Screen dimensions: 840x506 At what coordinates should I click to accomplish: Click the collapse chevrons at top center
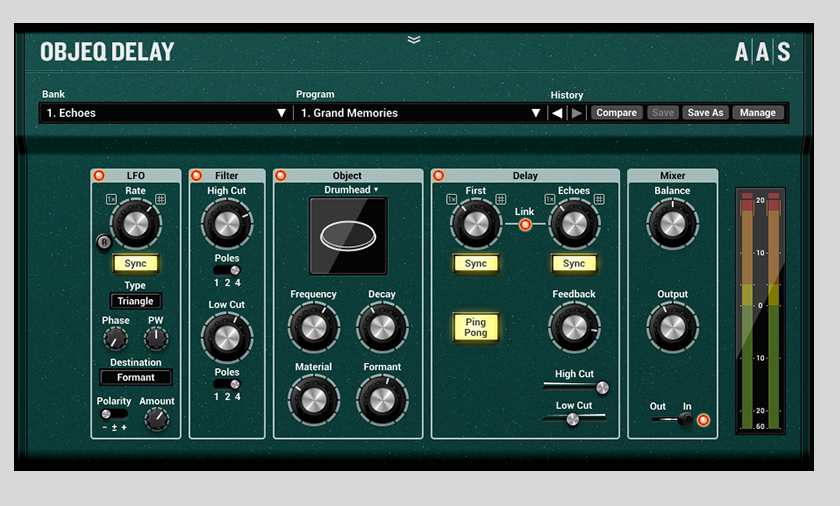[414, 40]
